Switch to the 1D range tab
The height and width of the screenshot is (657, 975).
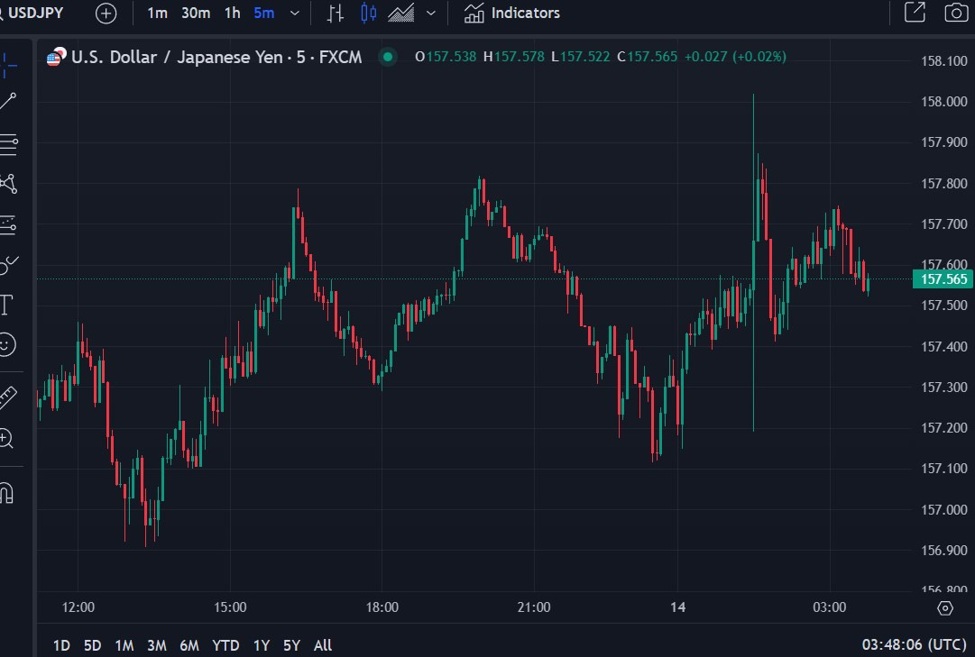(x=61, y=645)
